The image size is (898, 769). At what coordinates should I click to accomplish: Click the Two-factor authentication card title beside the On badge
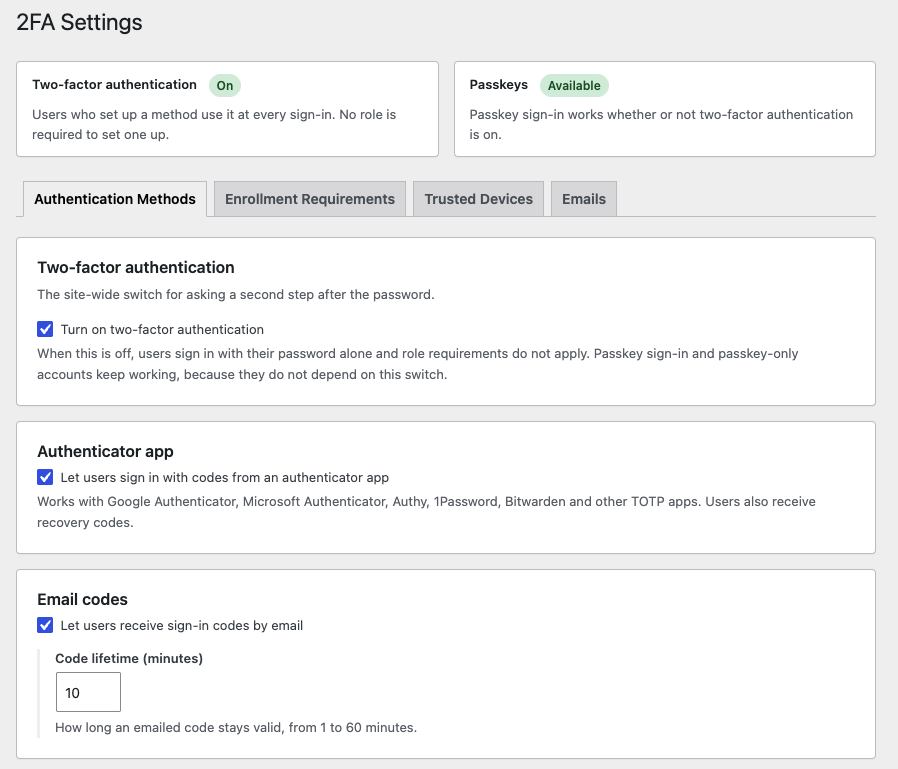[114, 85]
